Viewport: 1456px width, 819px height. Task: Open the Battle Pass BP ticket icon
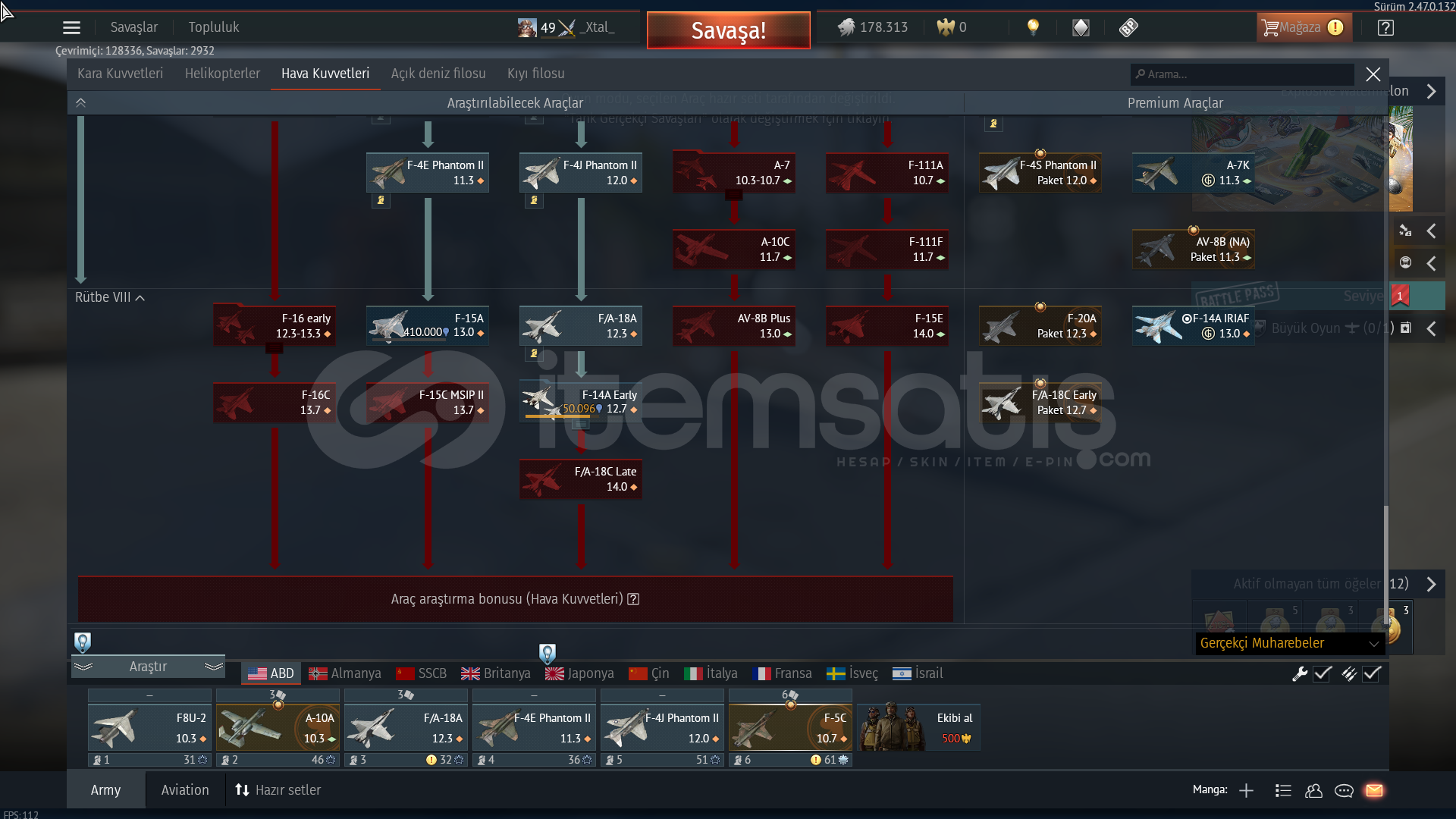click(x=1128, y=28)
